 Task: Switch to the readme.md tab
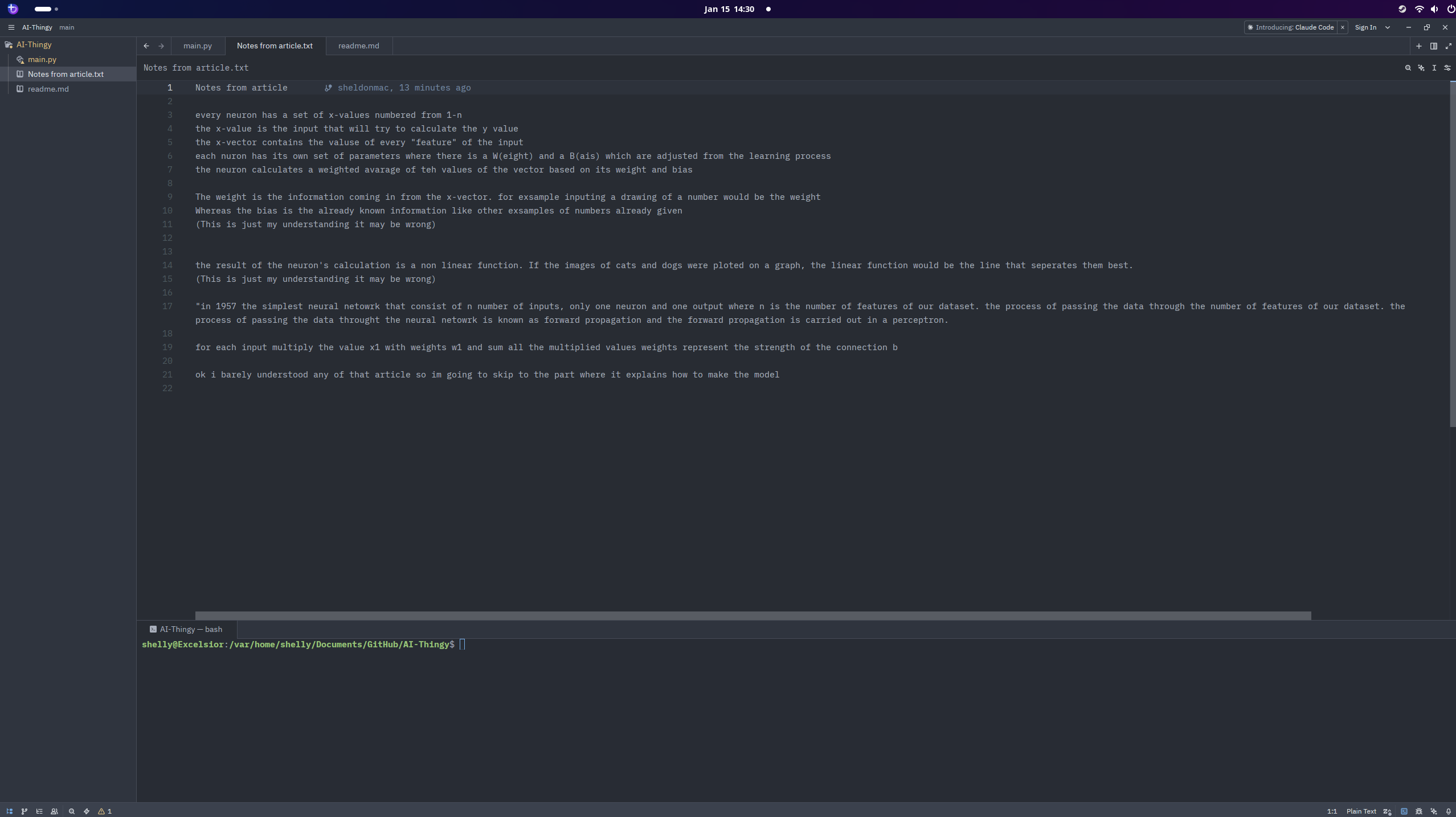(x=358, y=46)
